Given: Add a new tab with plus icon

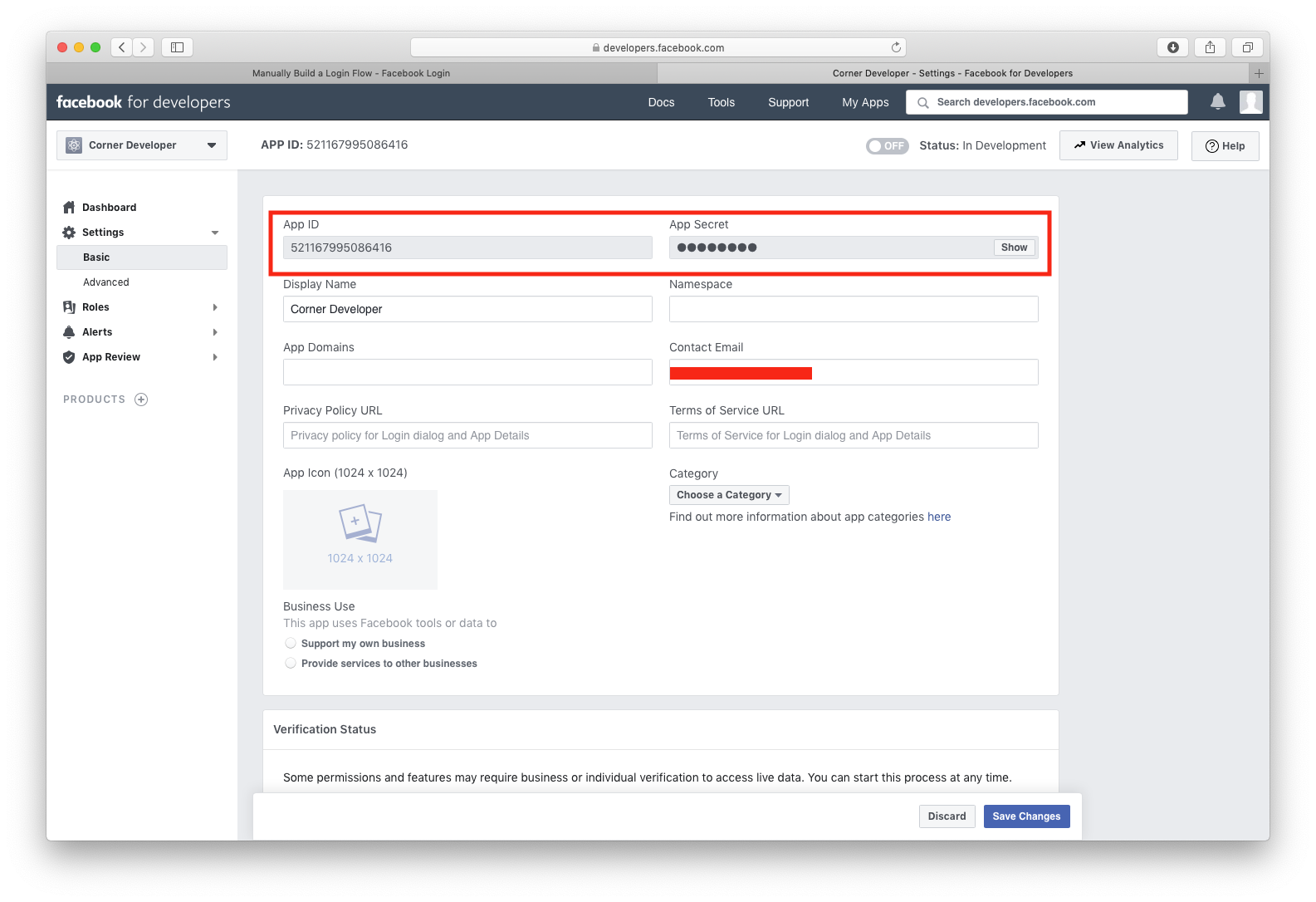Looking at the screenshot, I should (1259, 73).
